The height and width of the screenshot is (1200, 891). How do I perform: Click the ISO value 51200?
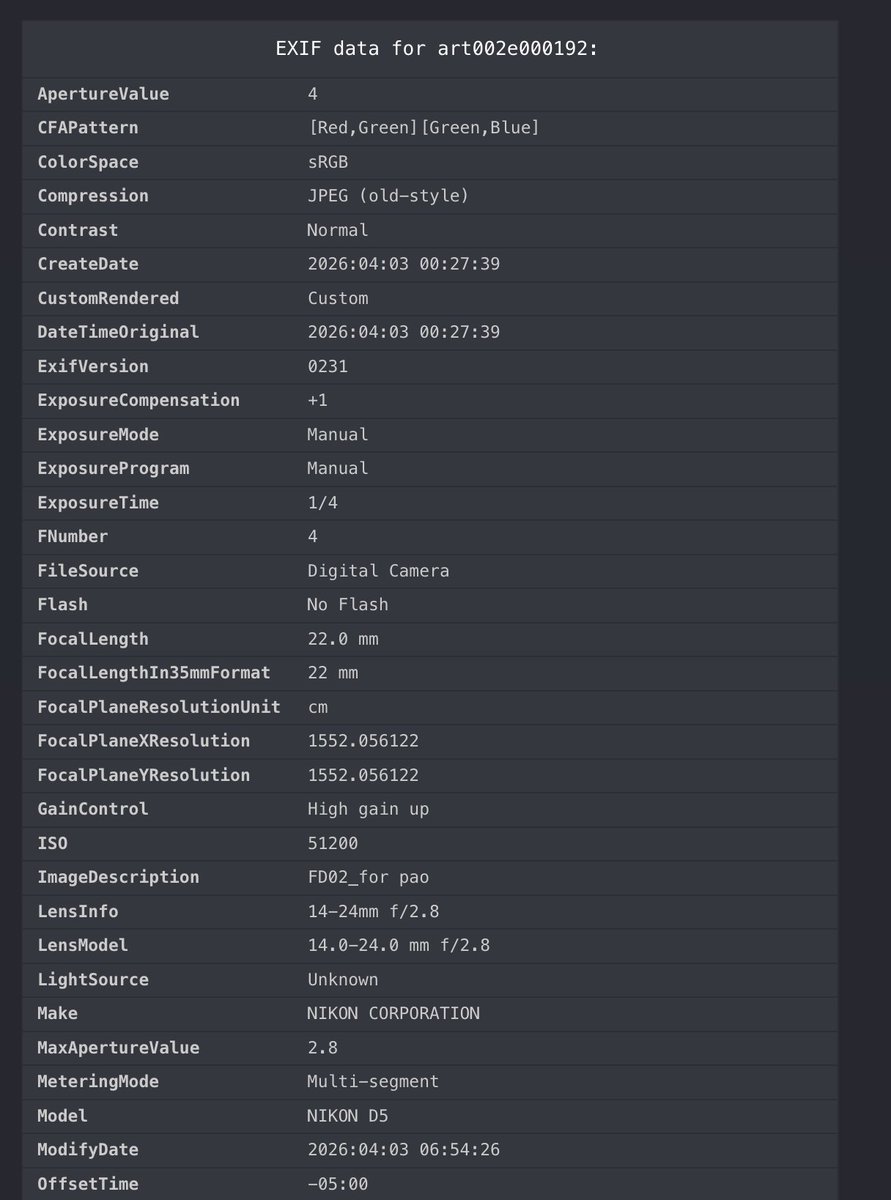click(332, 843)
